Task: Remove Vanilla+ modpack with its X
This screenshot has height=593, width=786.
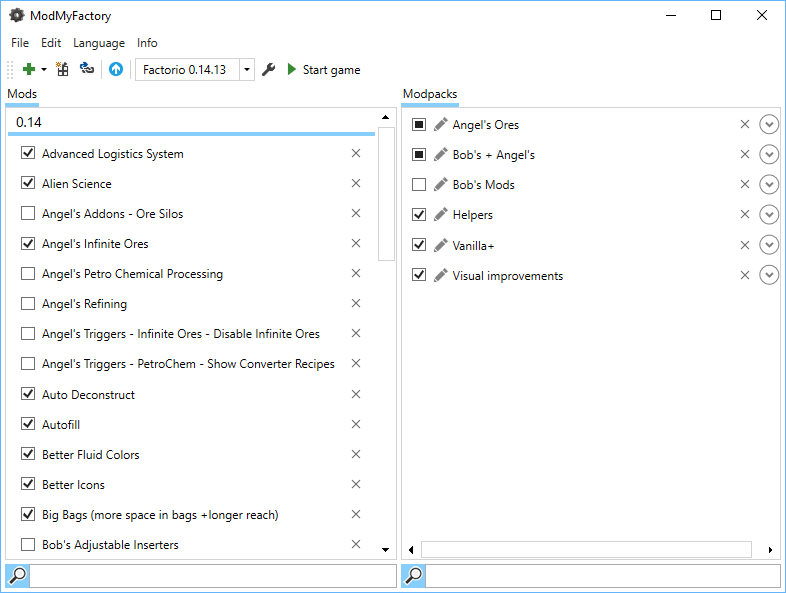Action: tap(745, 245)
